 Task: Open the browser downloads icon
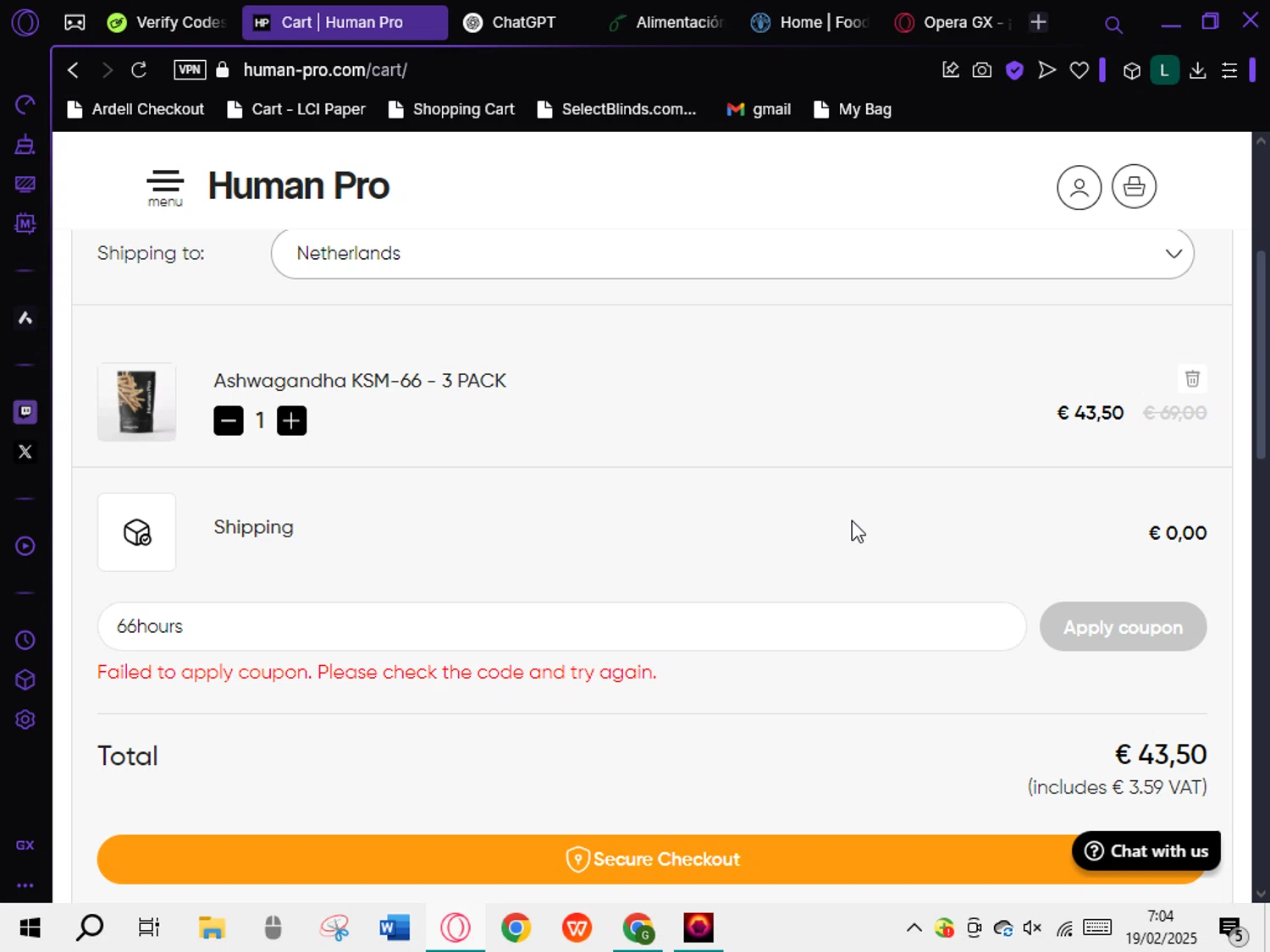pyautogui.click(x=1197, y=70)
